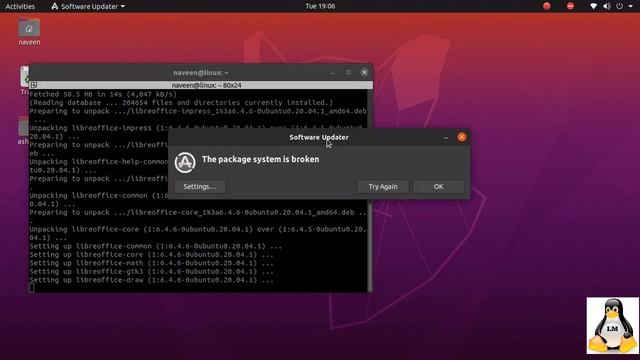Minimize the naveen@linux terminal window

click(x=332, y=73)
